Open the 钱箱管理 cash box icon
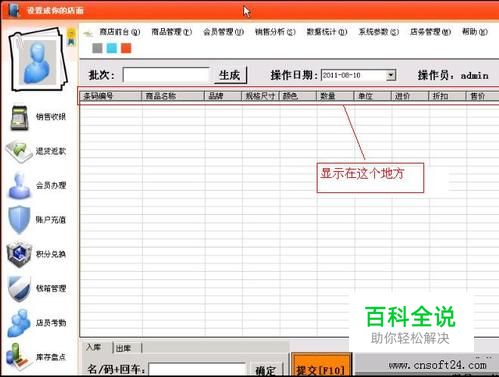Viewport: 499px width, 377px height. tap(19, 288)
